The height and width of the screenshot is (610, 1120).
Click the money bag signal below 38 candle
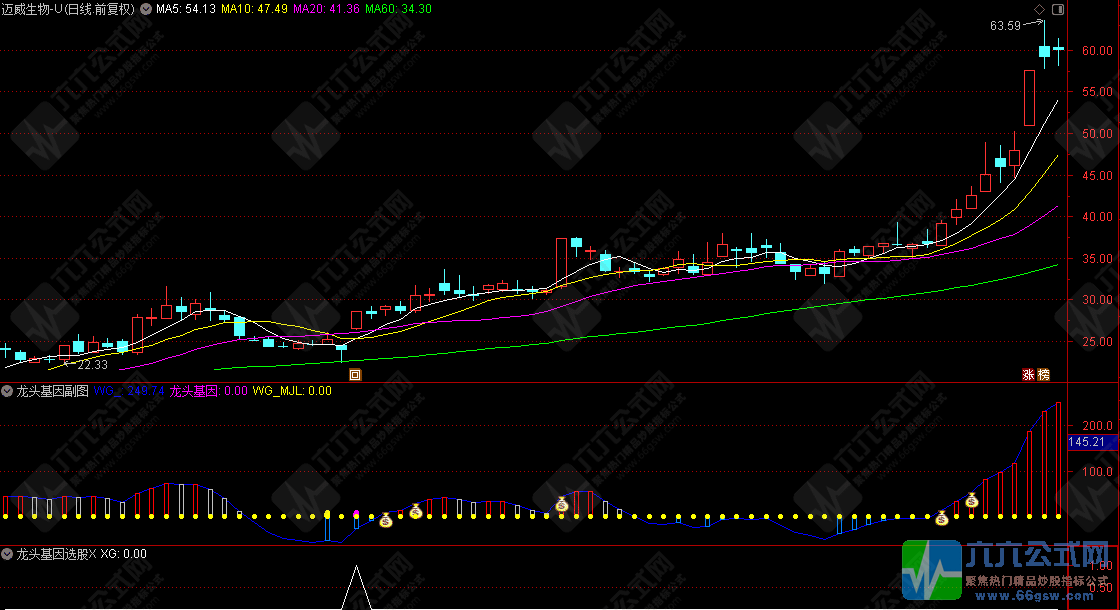pyautogui.click(x=562, y=504)
